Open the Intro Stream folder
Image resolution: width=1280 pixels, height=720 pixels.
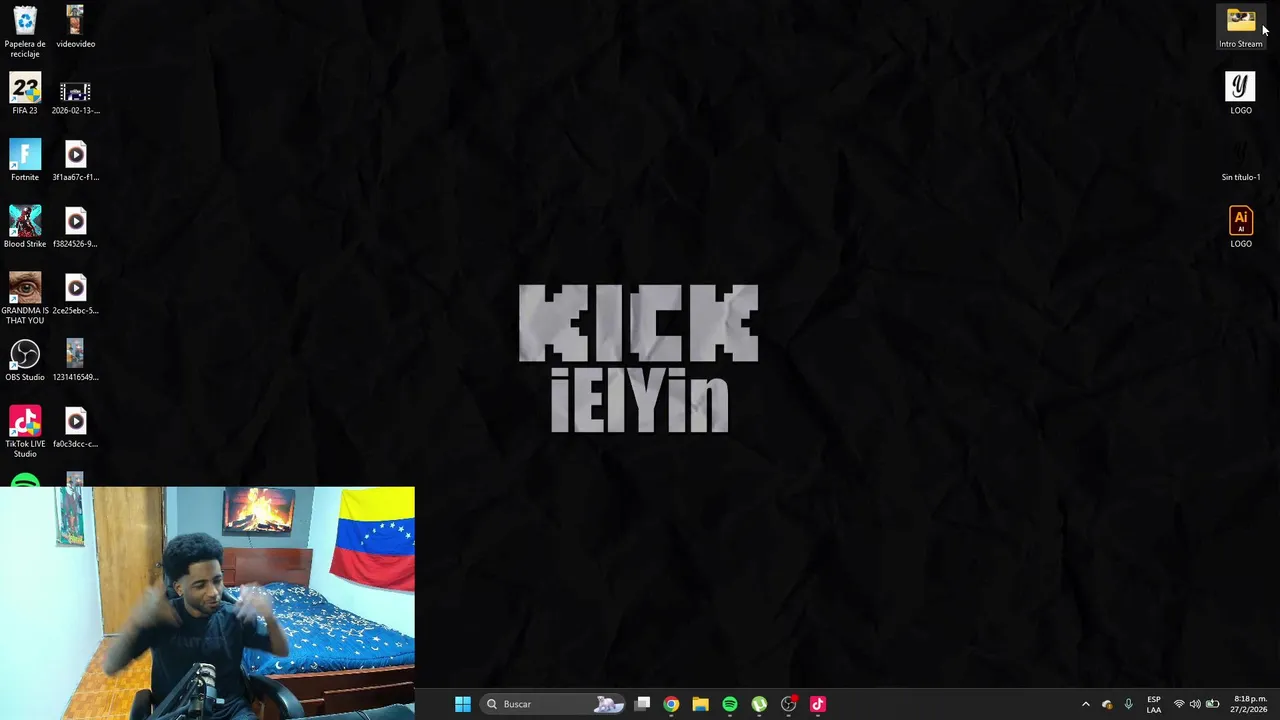pyautogui.click(x=1240, y=27)
